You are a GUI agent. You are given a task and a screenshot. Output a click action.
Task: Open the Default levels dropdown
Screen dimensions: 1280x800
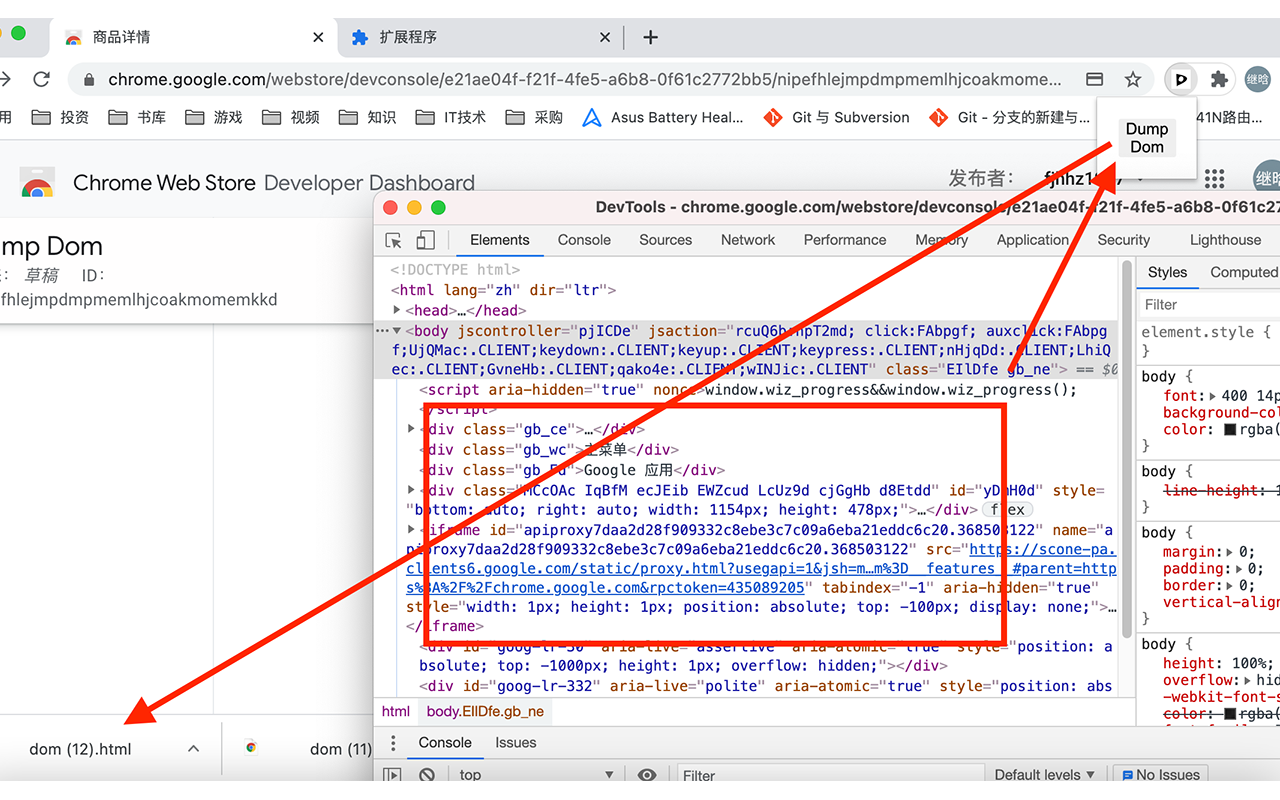[x=1045, y=775]
